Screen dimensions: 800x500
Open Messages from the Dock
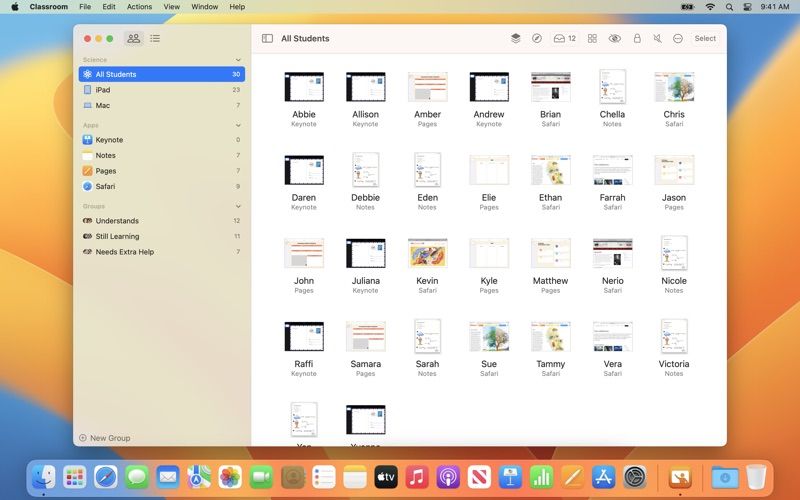[137, 478]
